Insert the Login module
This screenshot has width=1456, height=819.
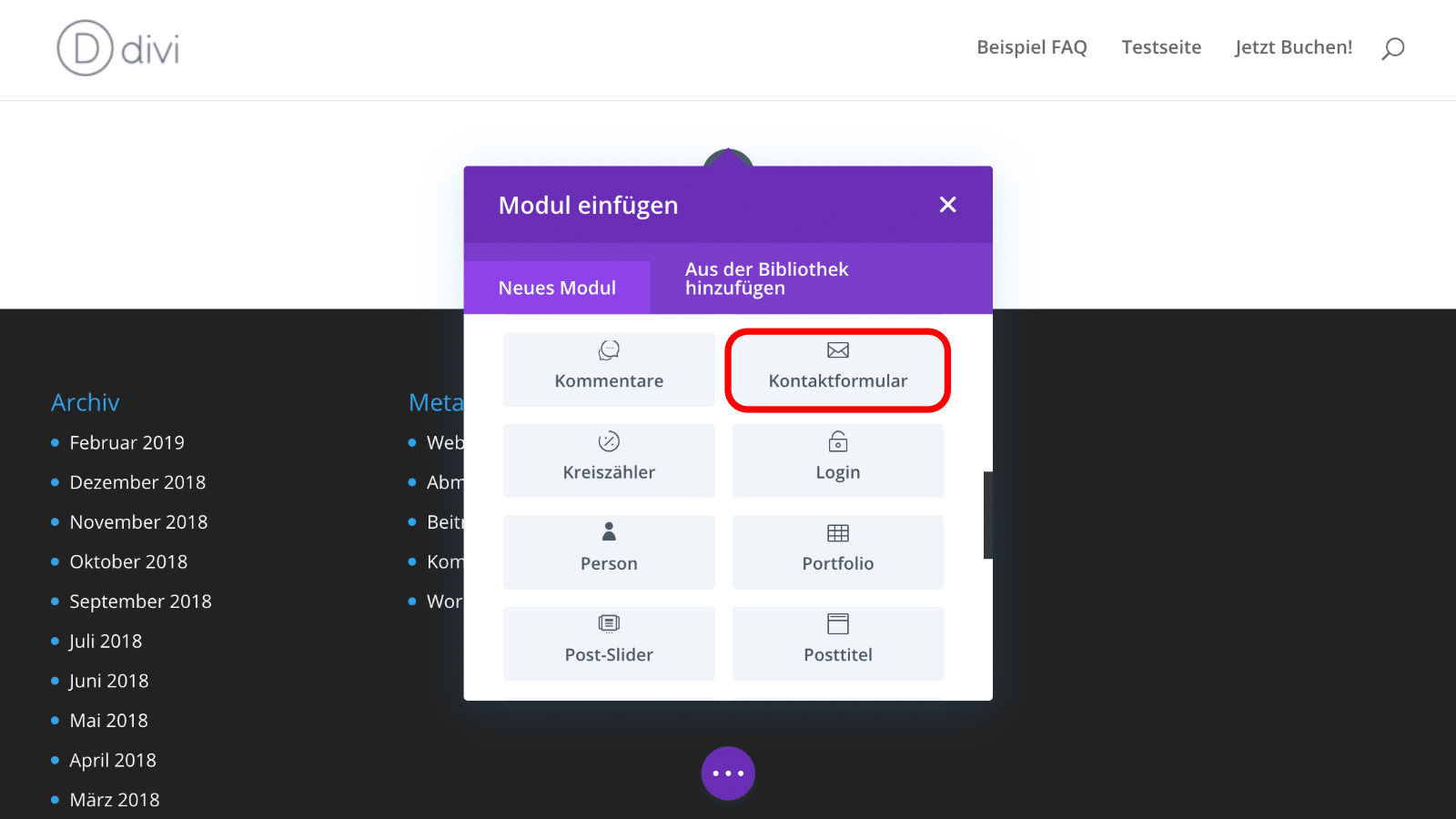click(837, 460)
